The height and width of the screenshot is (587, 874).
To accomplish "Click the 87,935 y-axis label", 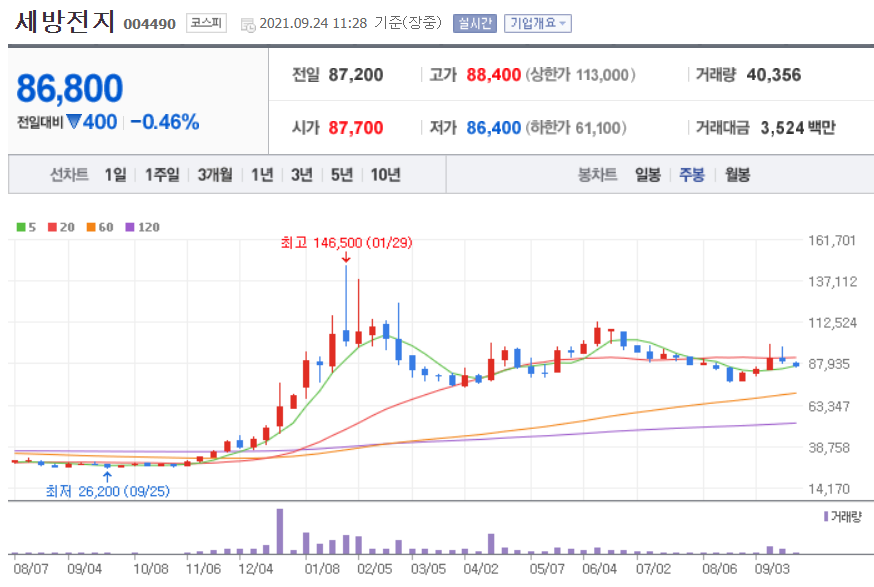I will tap(829, 364).
